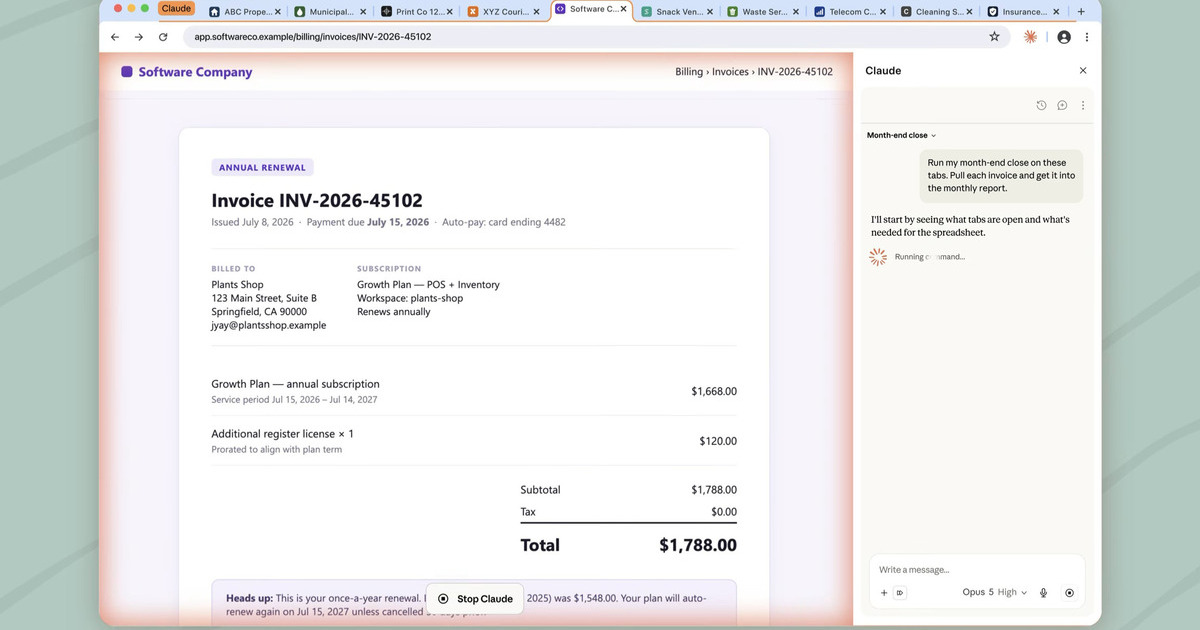Reload the page with the refresh icon
The image size is (1200, 630).
click(163, 37)
